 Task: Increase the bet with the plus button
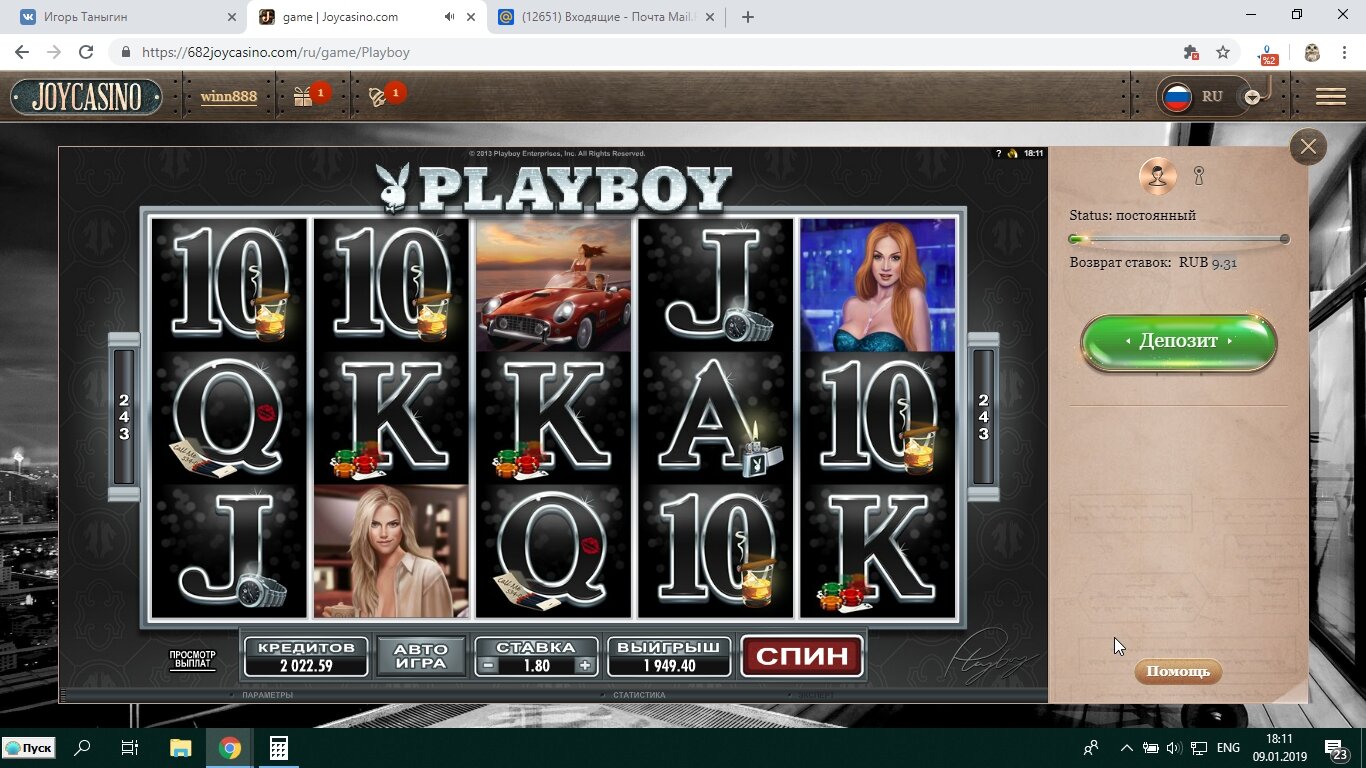[585, 666]
